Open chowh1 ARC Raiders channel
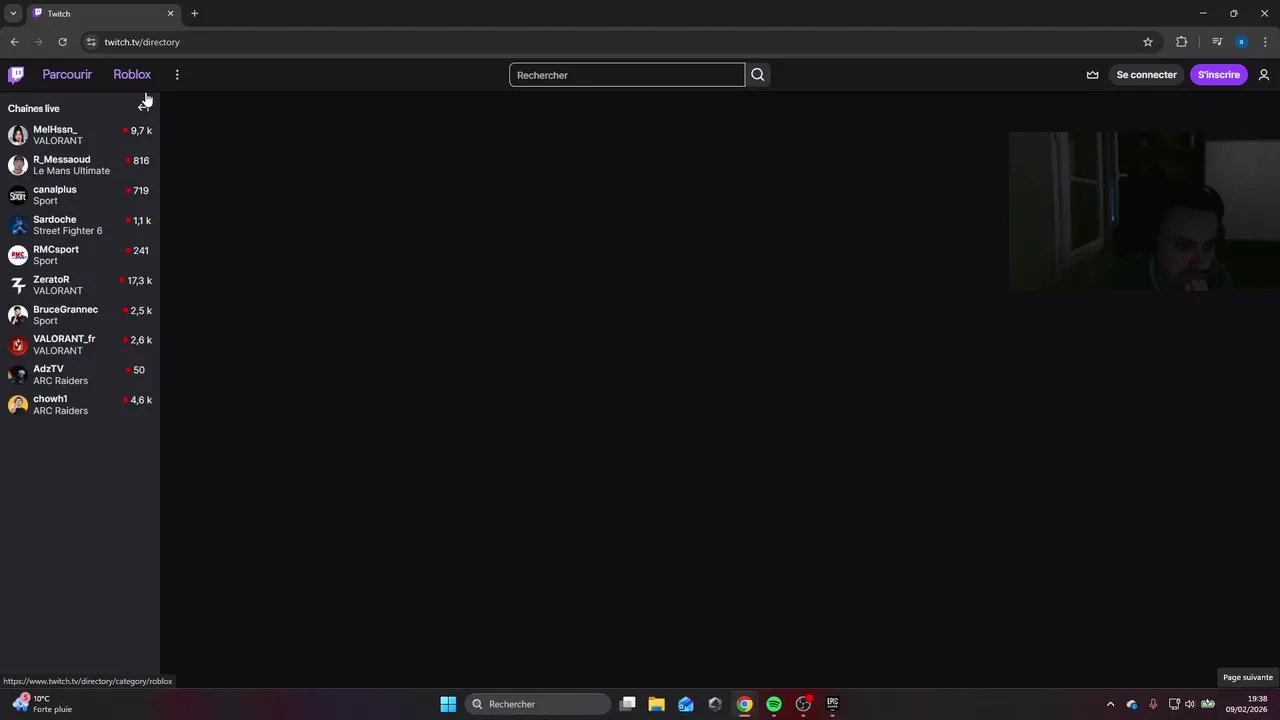The height and width of the screenshot is (720, 1280). [80, 405]
